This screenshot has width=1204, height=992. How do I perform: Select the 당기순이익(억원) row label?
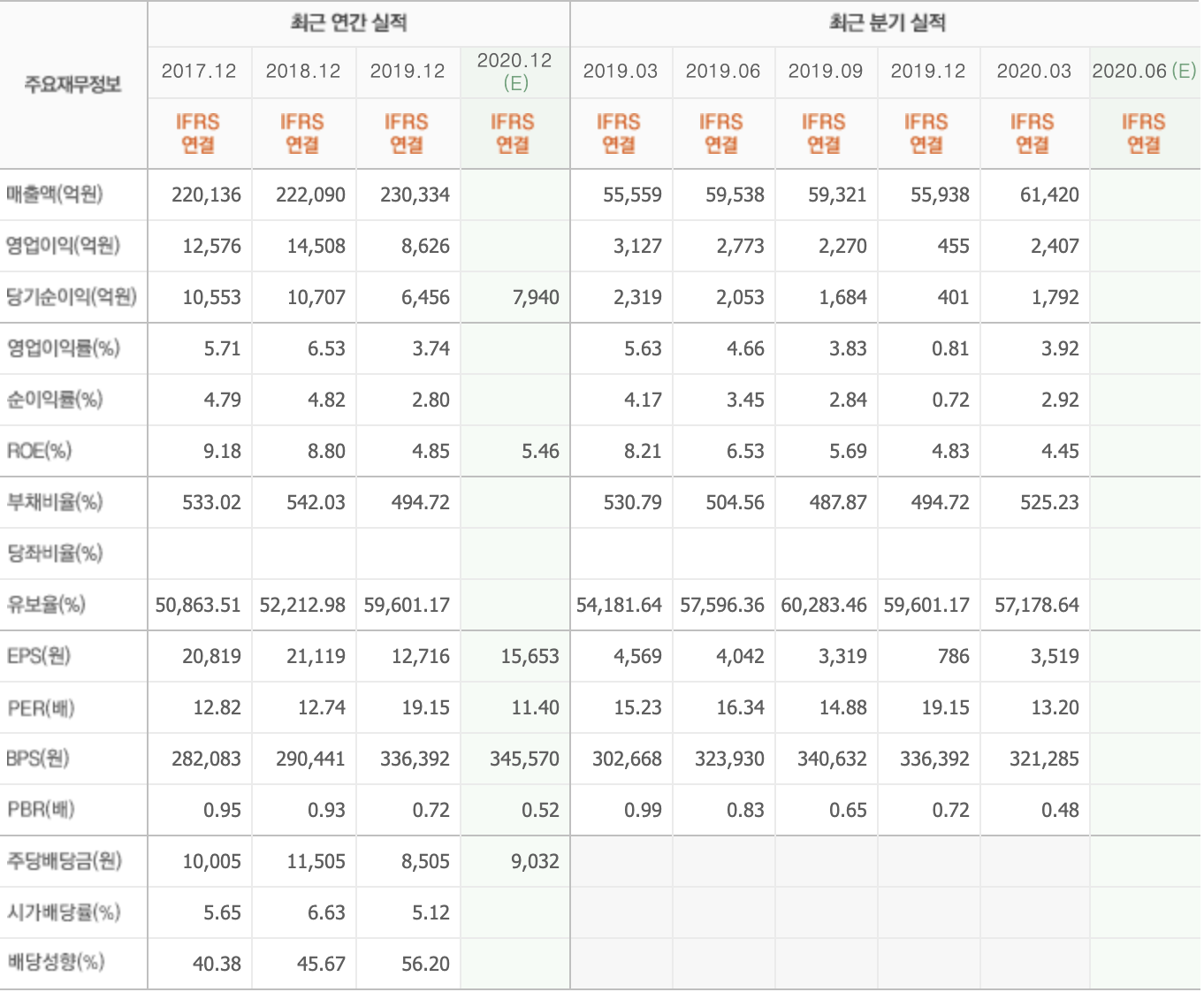click(72, 297)
